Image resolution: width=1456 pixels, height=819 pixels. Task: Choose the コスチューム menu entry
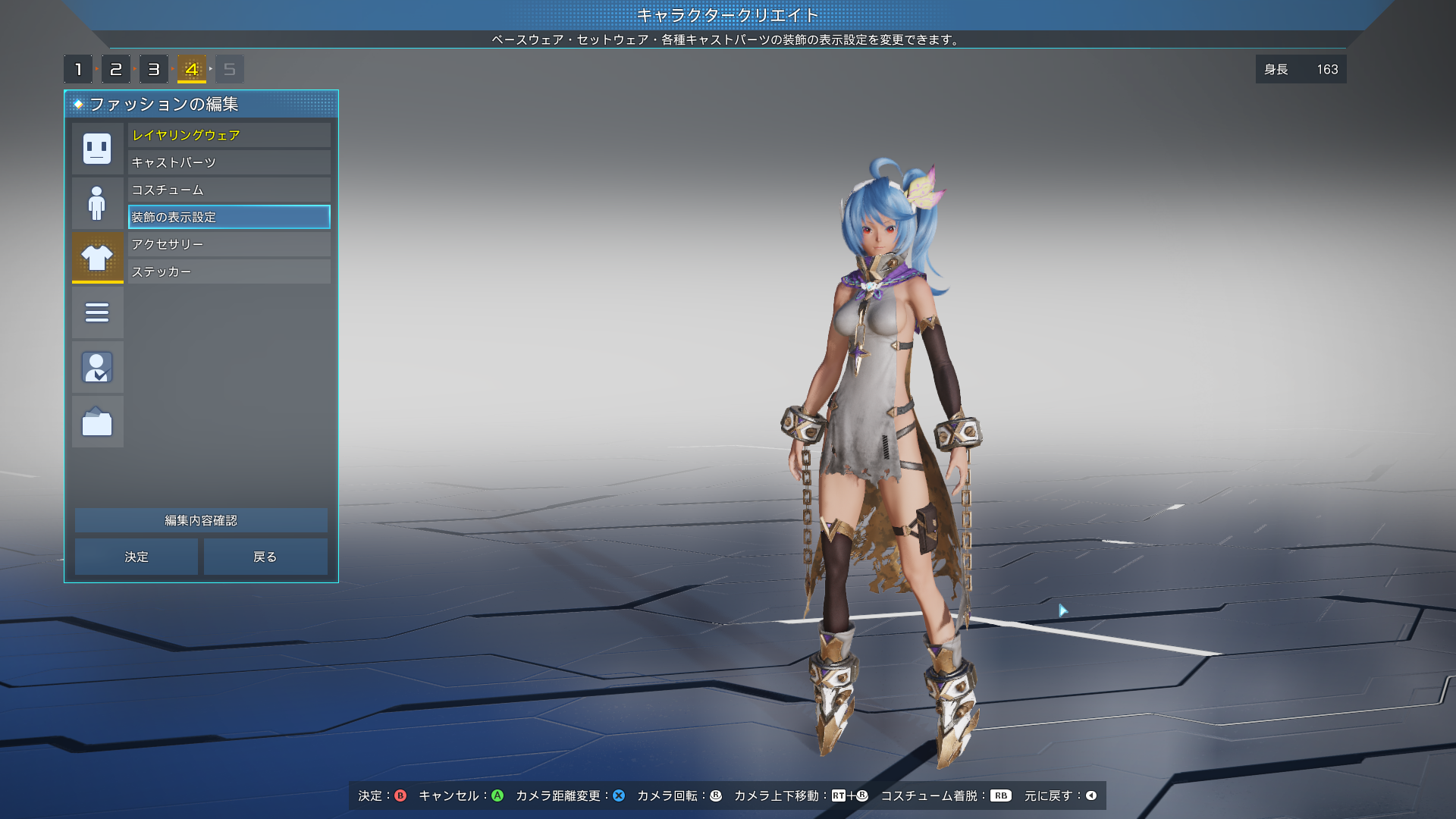[229, 190]
